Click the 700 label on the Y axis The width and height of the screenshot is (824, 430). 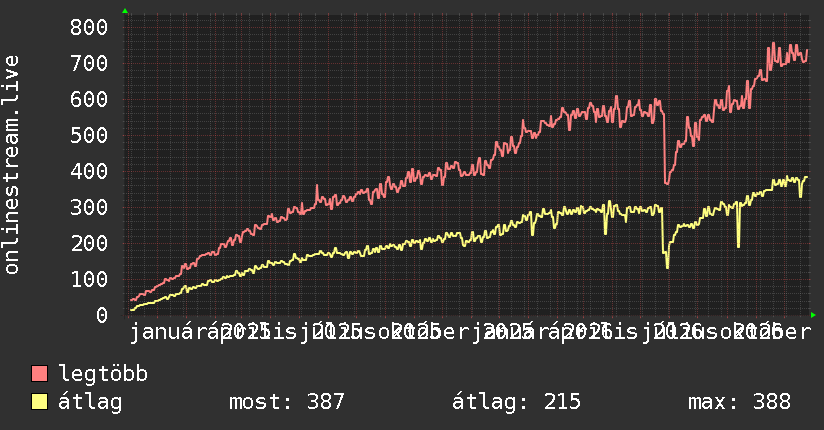click(x=89, y=64)
